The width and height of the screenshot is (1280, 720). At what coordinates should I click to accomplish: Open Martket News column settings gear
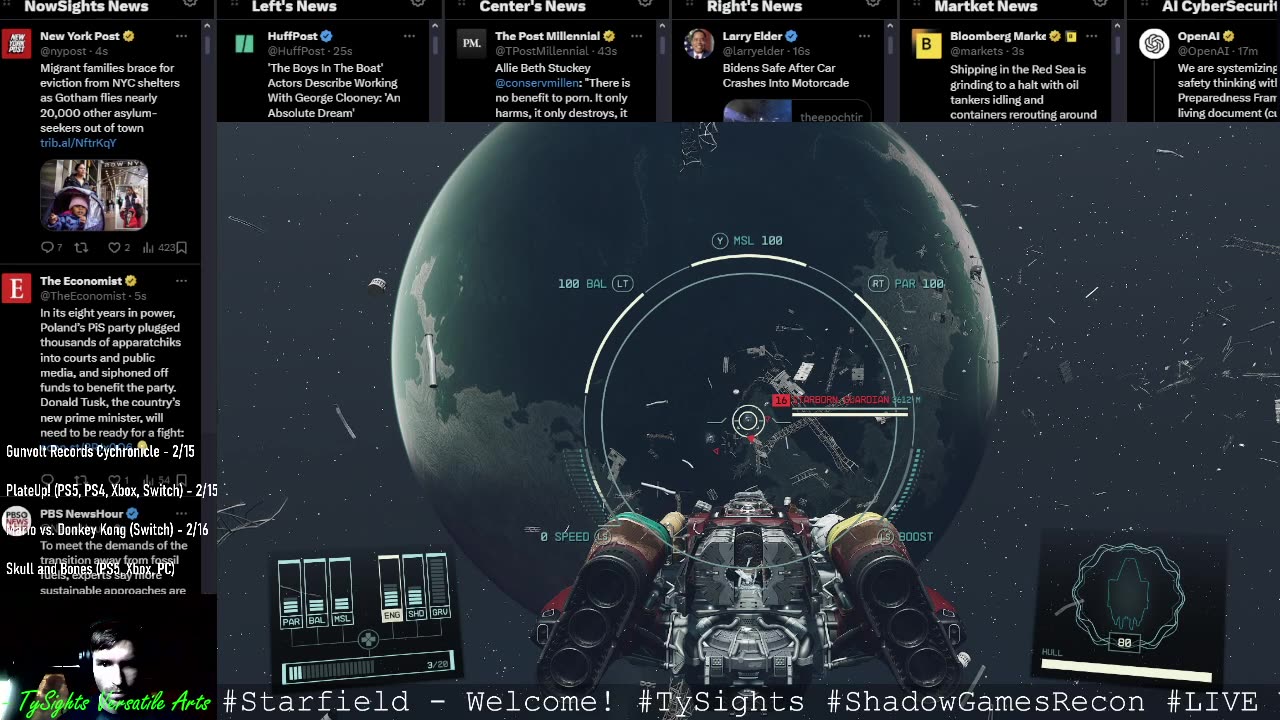tap(1101, 4)
